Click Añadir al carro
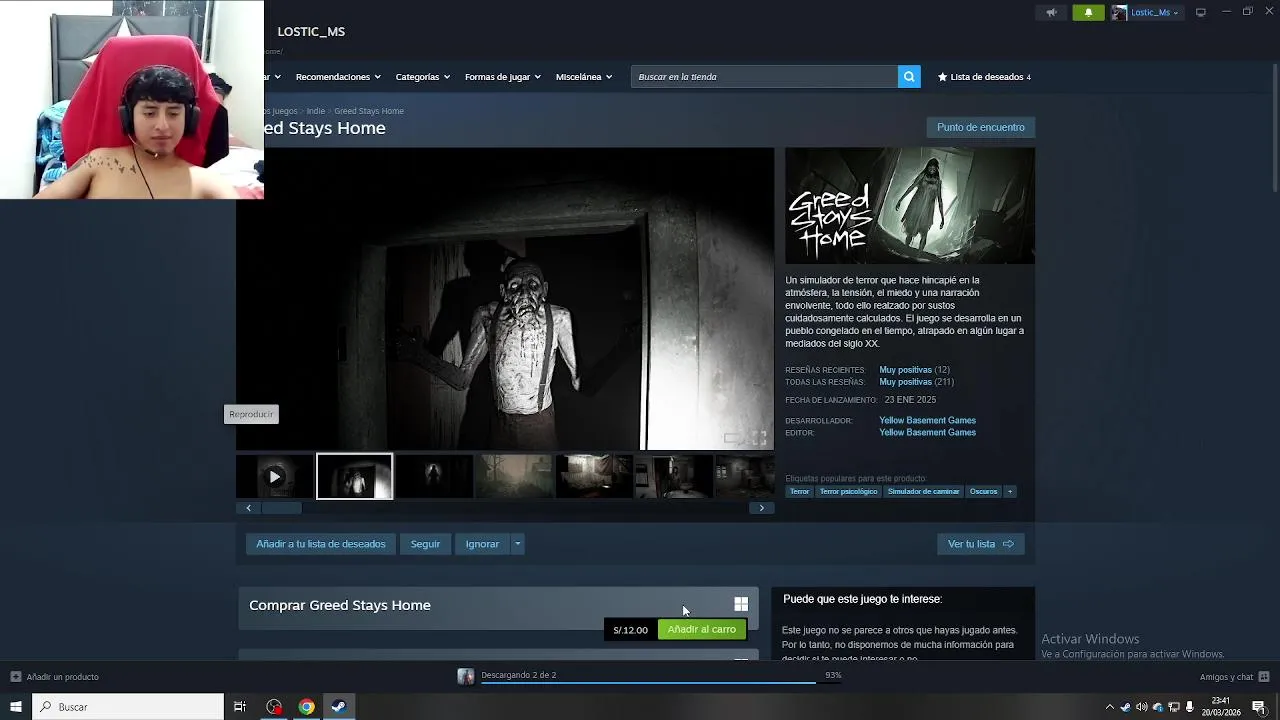Screen dimensions: 1280x720 702,629
